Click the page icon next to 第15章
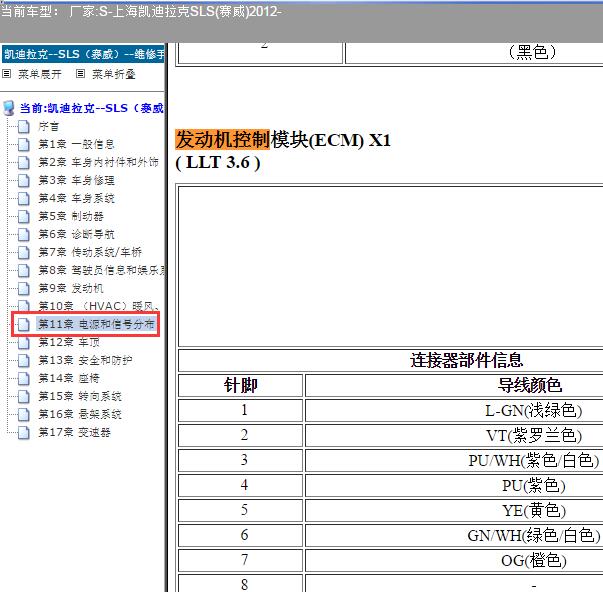Viewport: 603px width, 592px height. coord(24,397)
